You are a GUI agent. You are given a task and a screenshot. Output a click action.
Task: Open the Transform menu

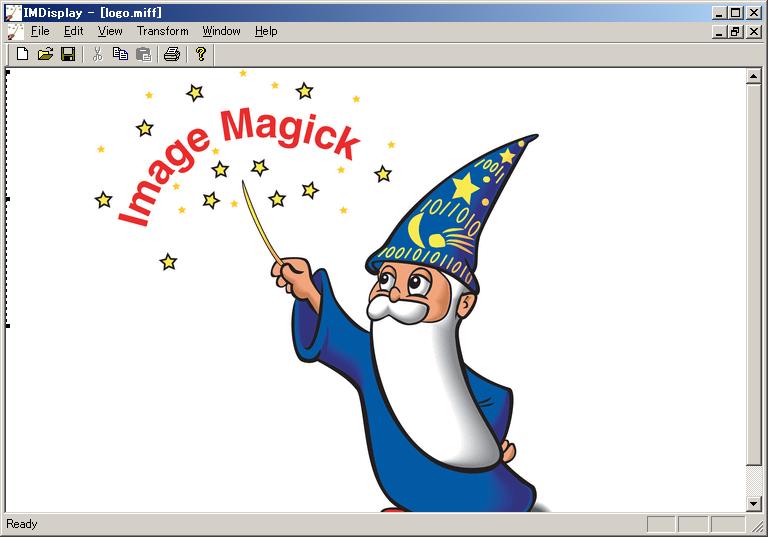tap(163, 31)
